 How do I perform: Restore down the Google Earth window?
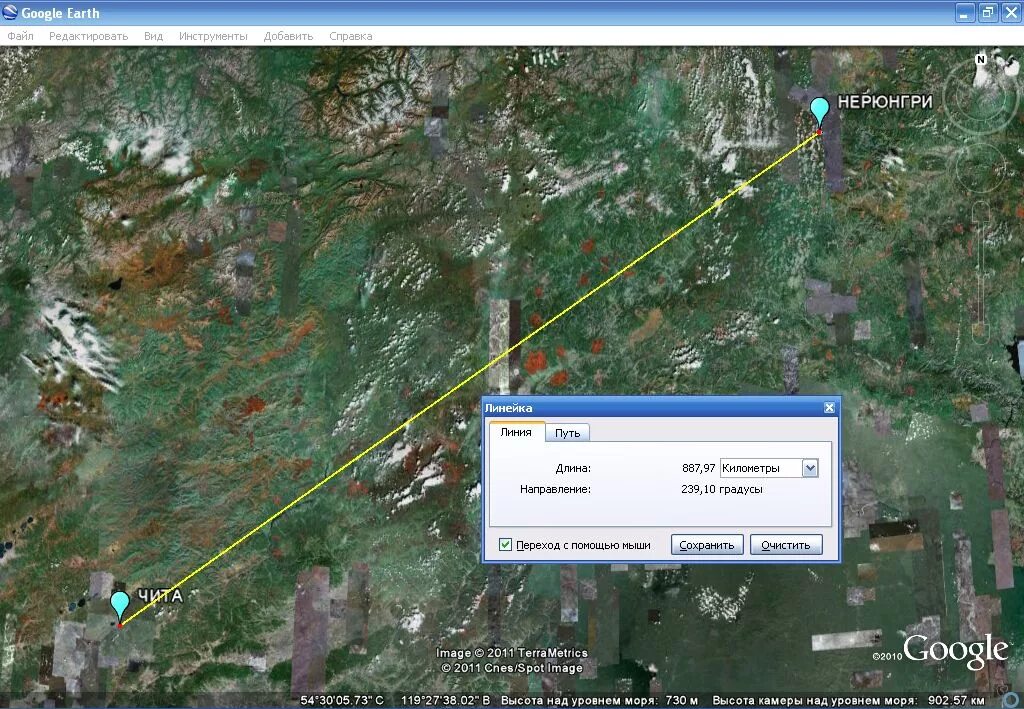988,12
